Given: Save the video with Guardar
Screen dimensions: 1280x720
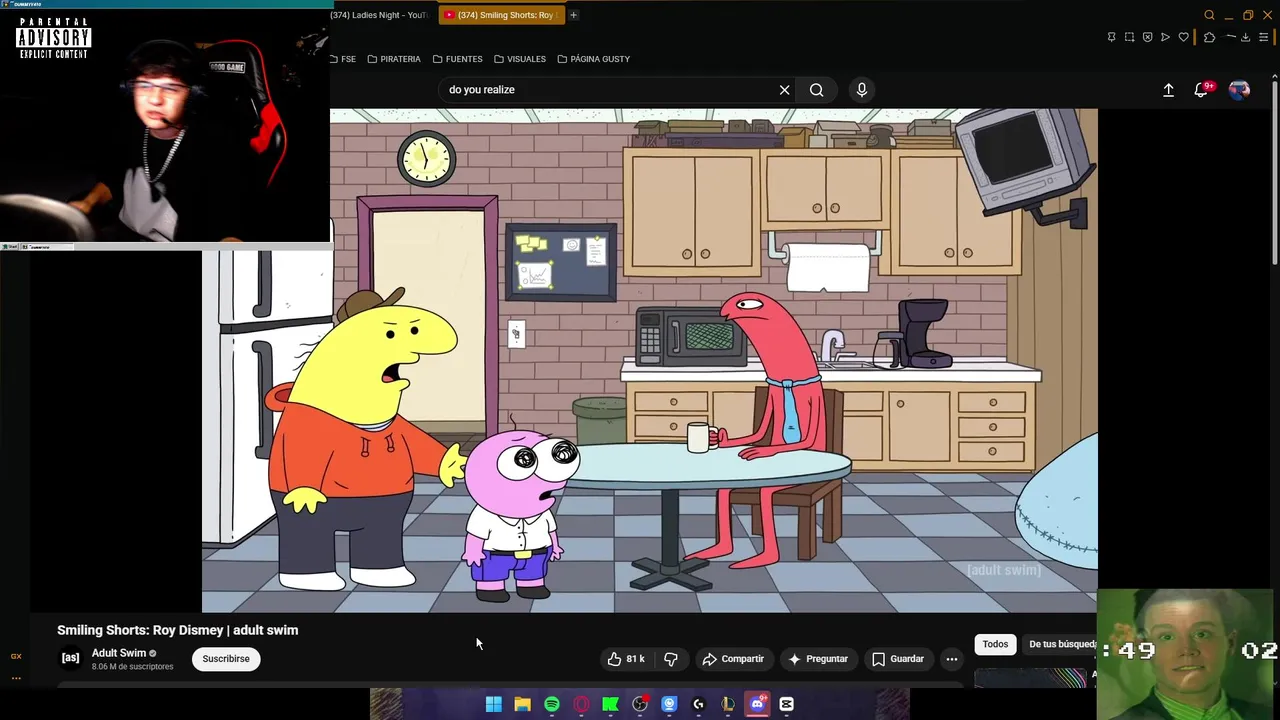Looking at the screenshot, I should pyautogui.click(x=898, y=659).
